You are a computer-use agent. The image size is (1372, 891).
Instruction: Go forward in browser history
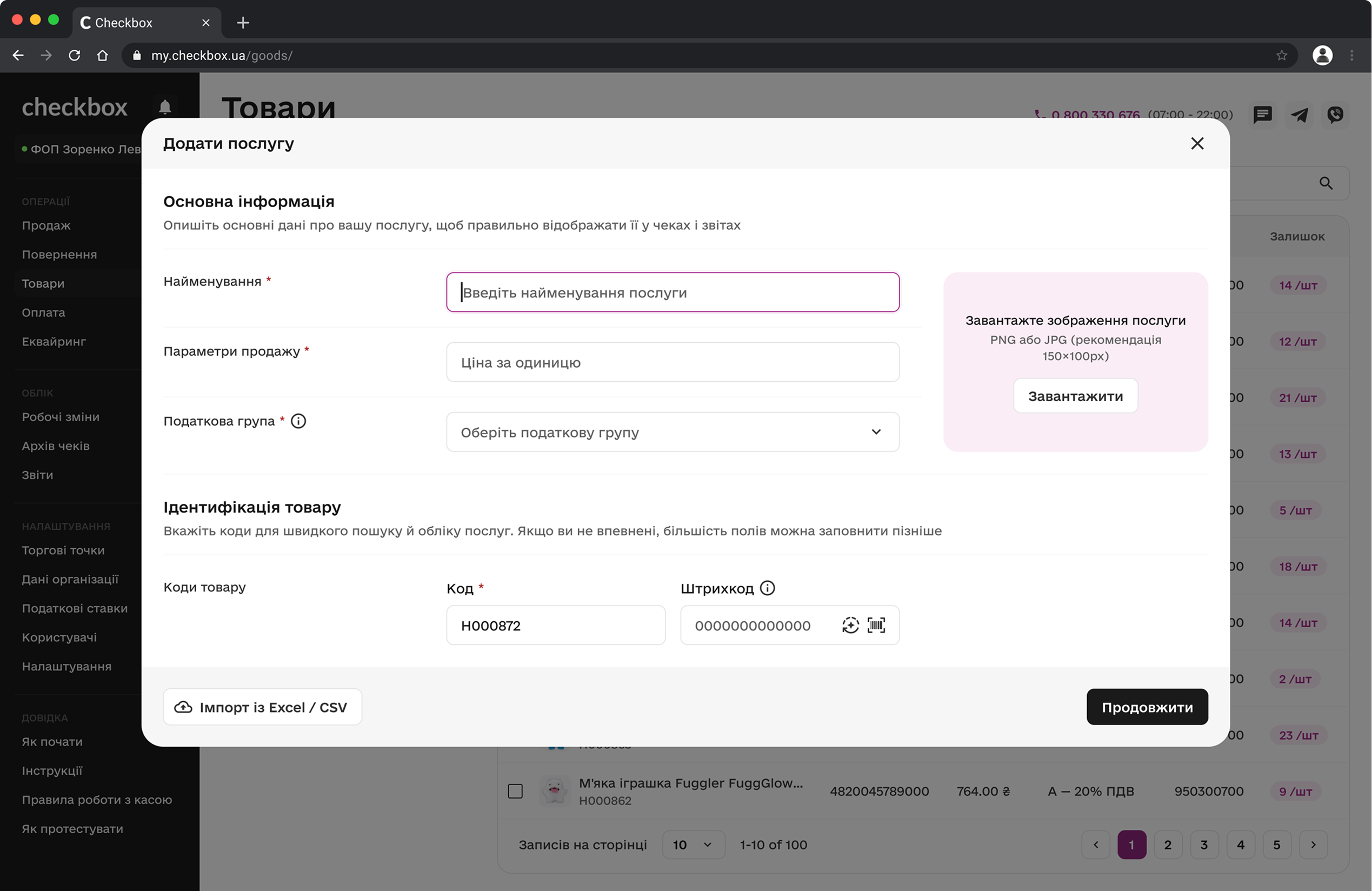click(46, 55)
